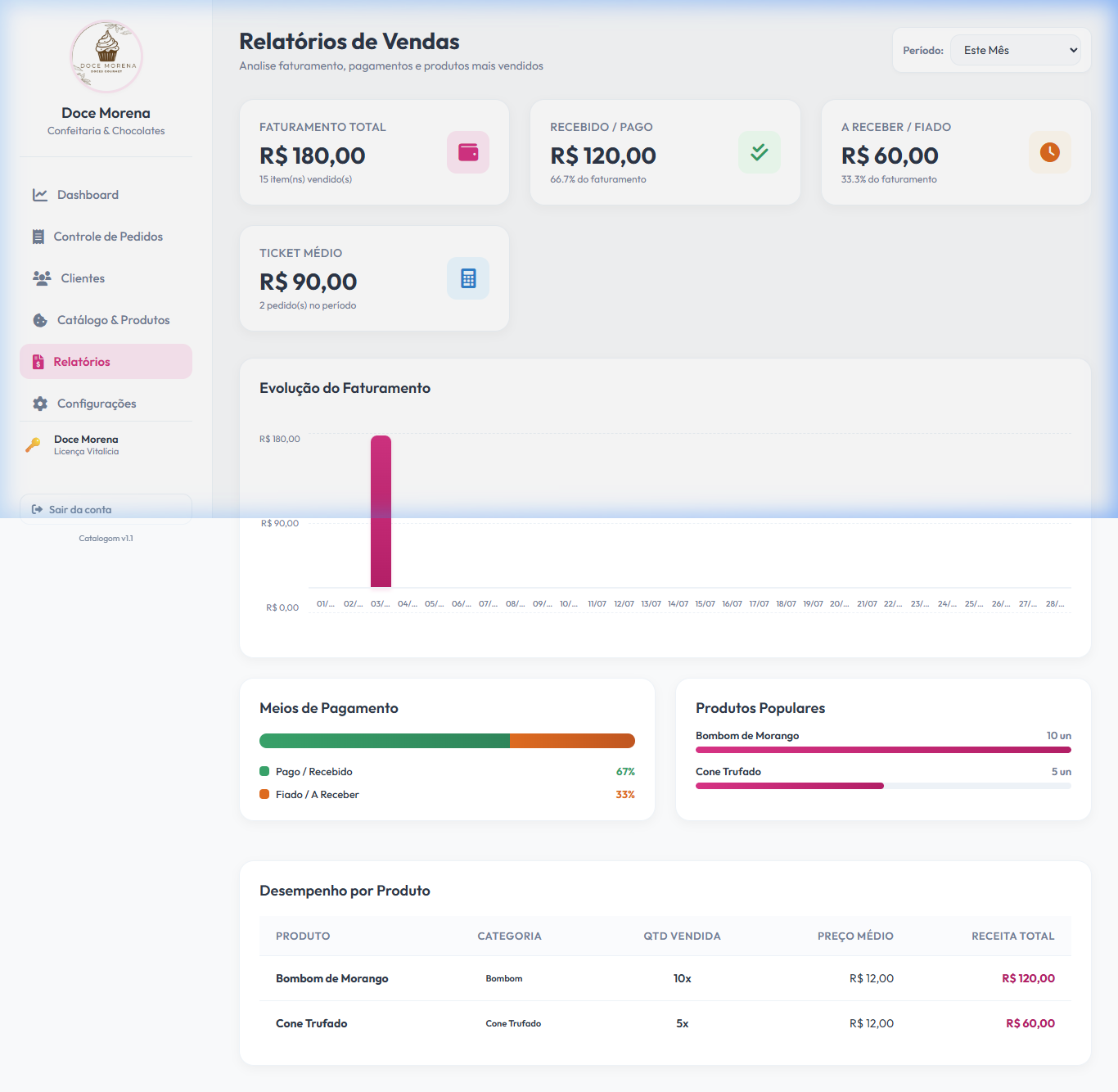Click the green double-check icon in Recebido card
This screenshot has width=1118, height=1092.
[x=760, y=152]
